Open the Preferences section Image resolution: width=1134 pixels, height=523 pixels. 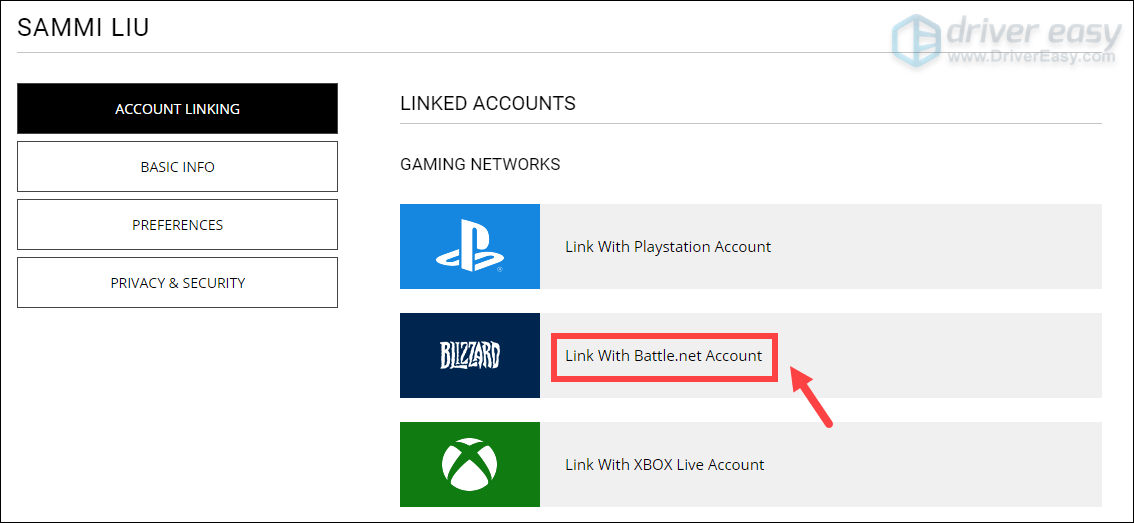point(177,225)
